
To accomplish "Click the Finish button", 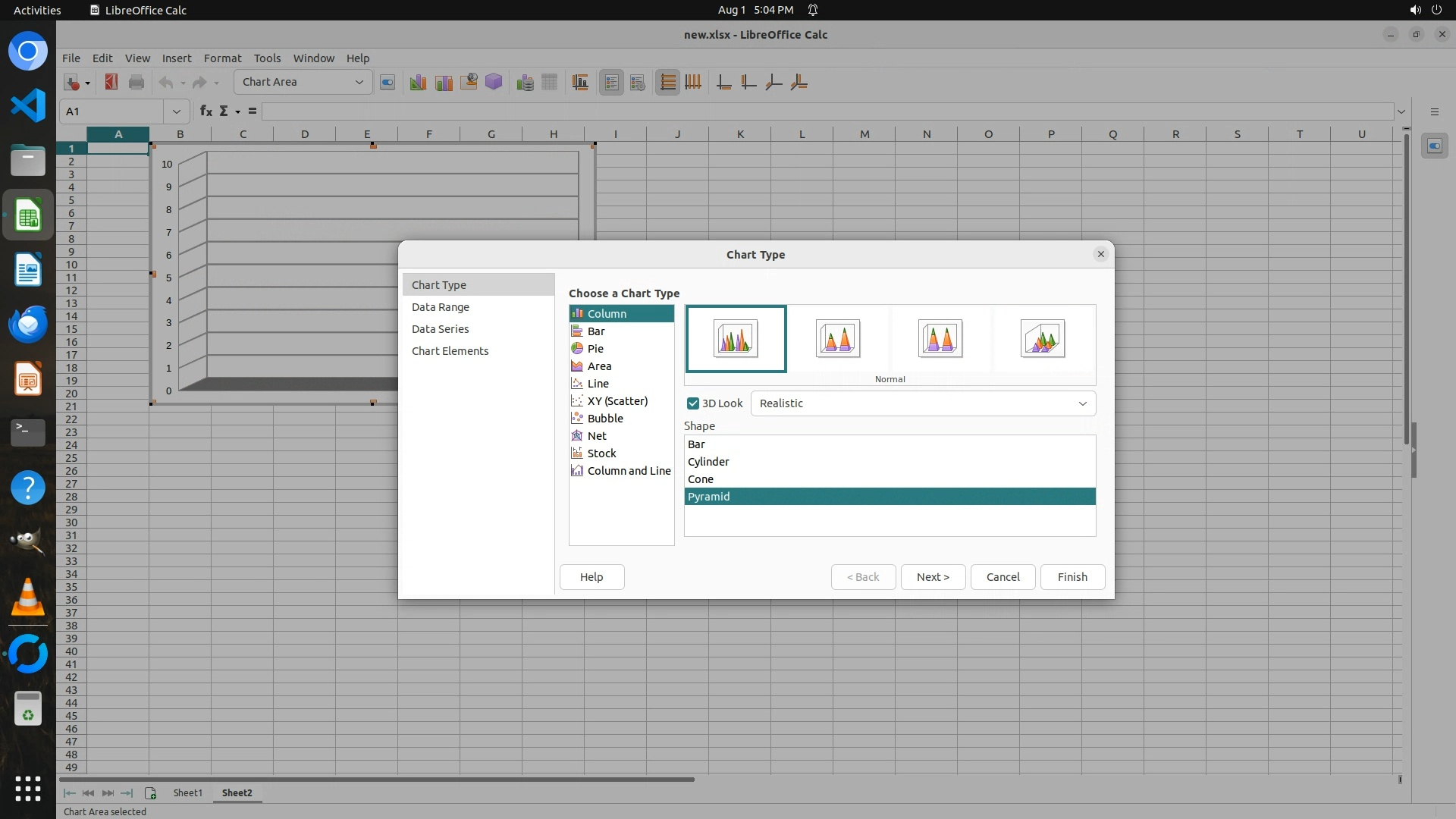I will coord(1072,577).
